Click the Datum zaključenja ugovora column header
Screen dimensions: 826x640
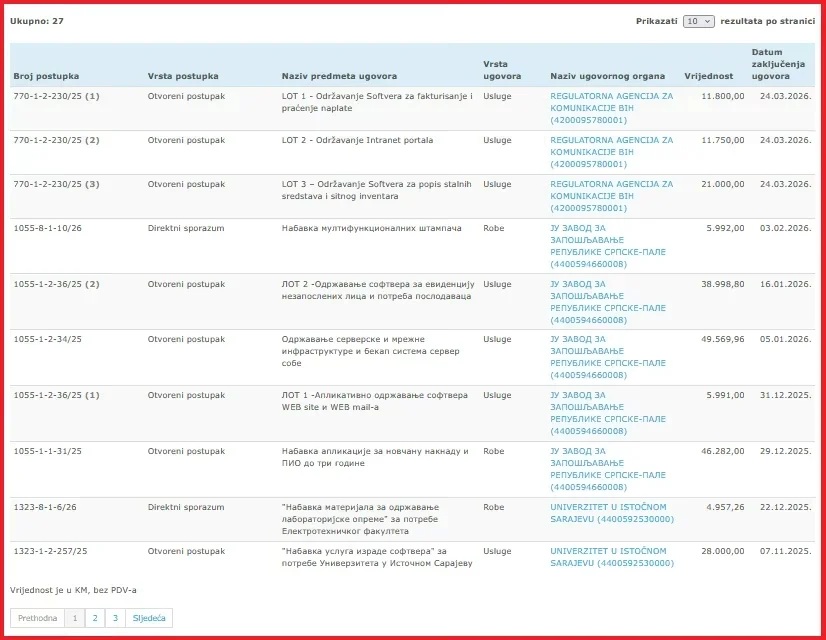[778, 64]
